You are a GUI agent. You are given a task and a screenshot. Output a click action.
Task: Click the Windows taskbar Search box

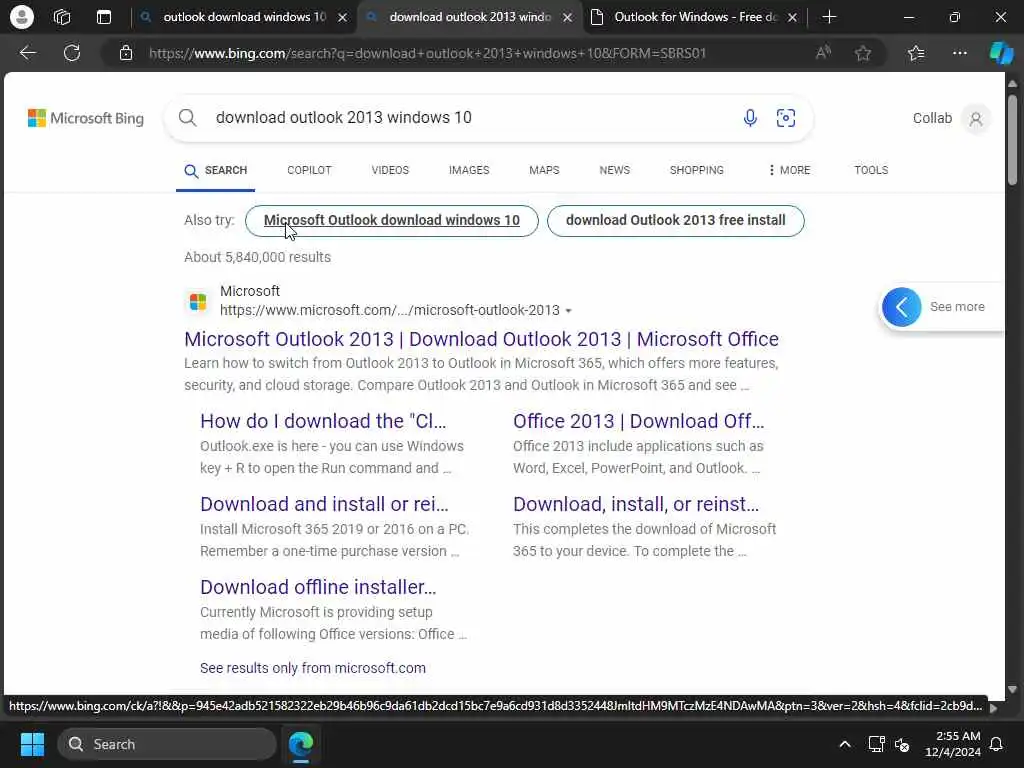tap(167, 744)
